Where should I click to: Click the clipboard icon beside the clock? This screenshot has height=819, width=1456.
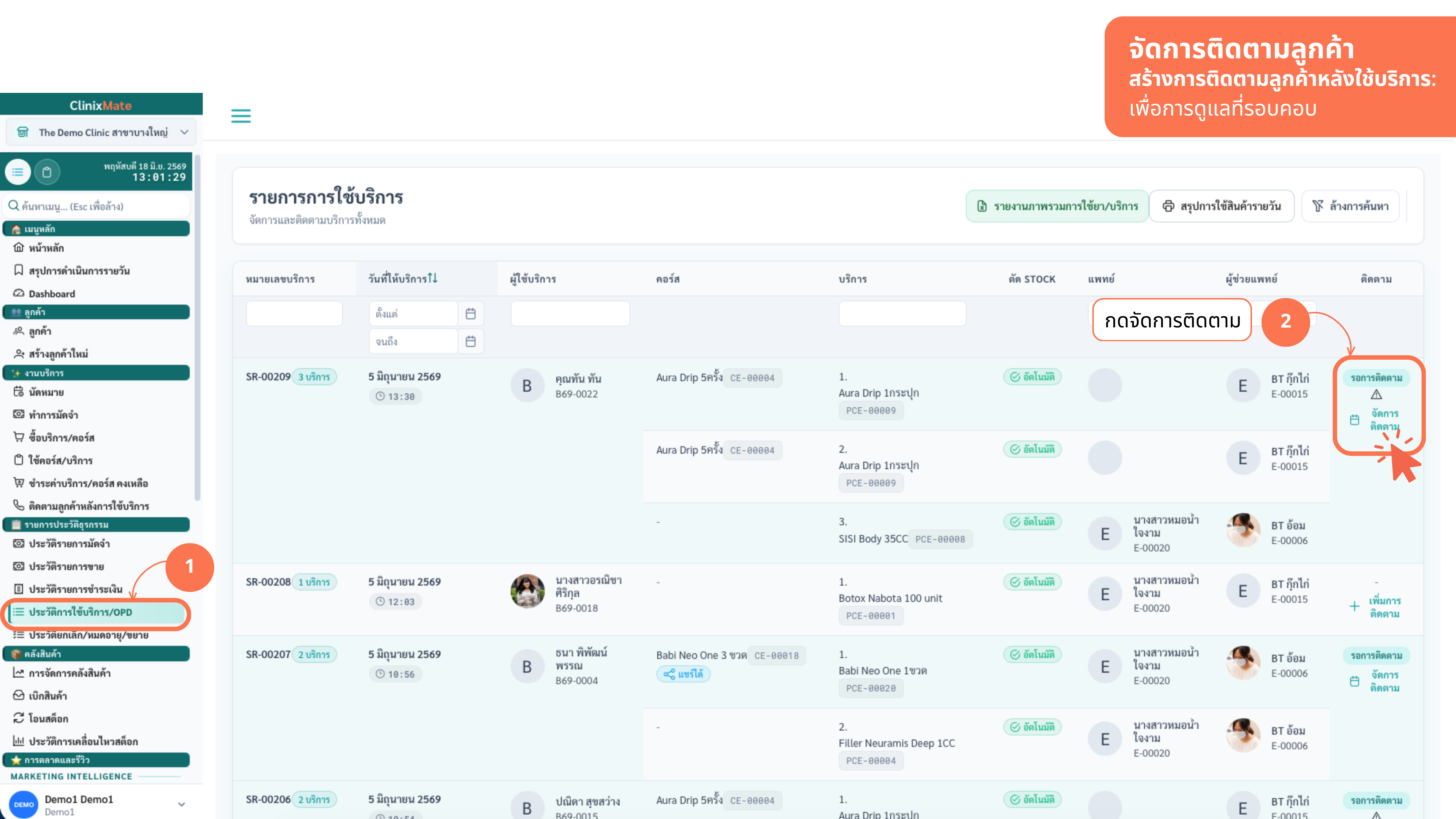pos(47,172)
